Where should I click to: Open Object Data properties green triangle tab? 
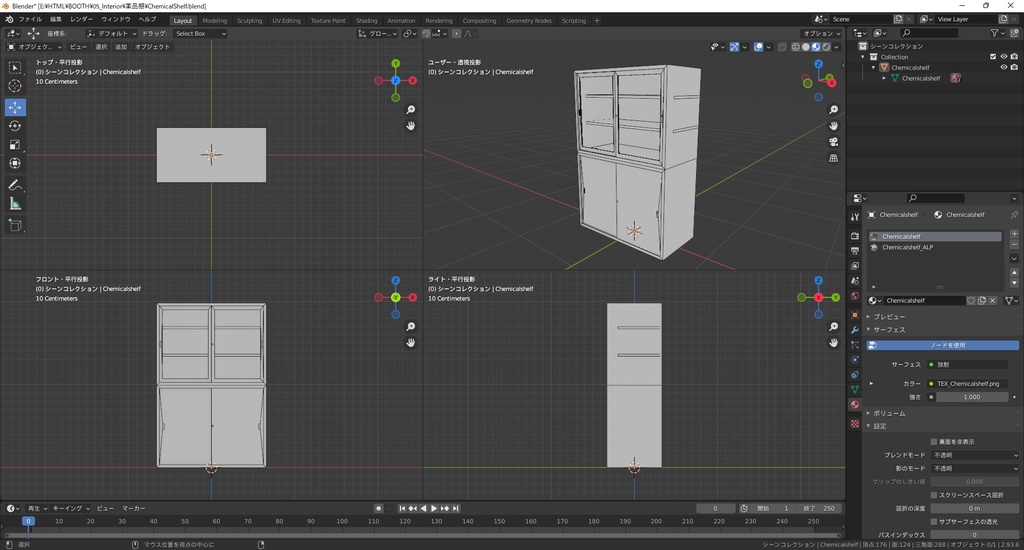coord(855,389)
